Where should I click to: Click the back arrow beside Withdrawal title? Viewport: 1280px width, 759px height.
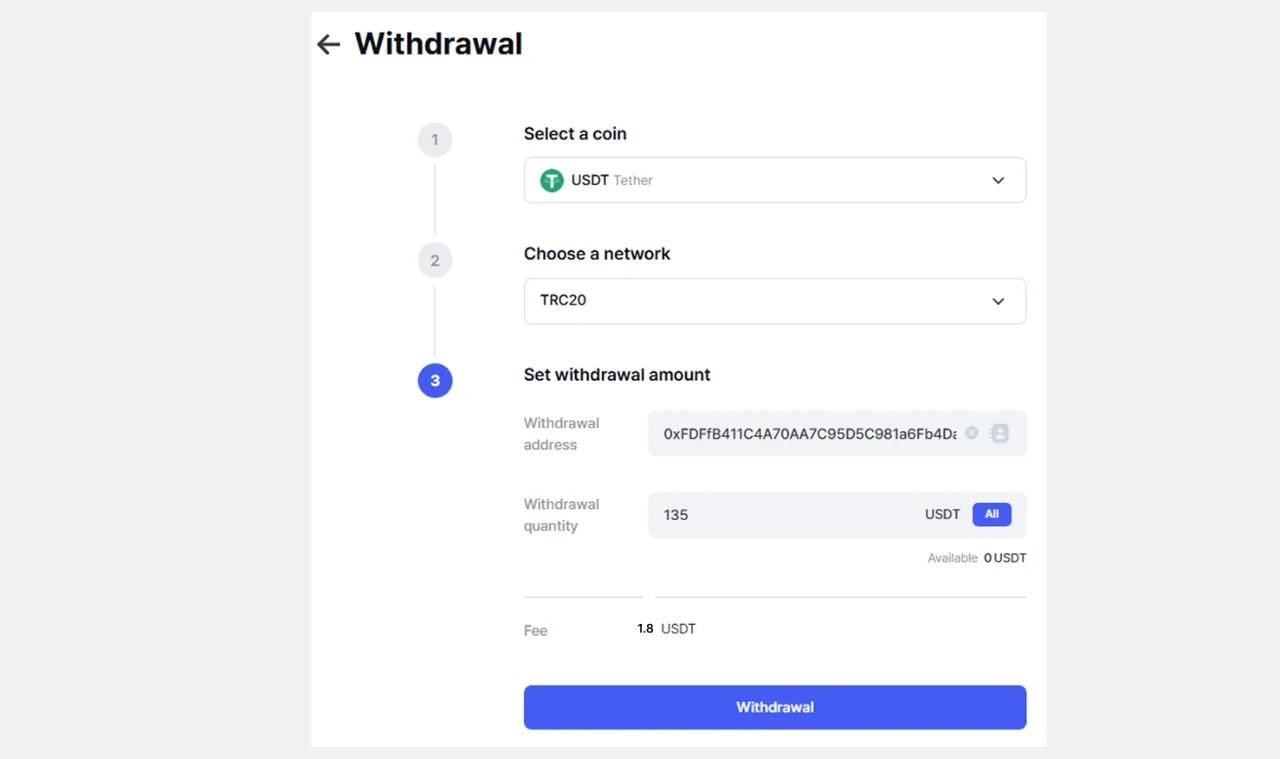328,44
